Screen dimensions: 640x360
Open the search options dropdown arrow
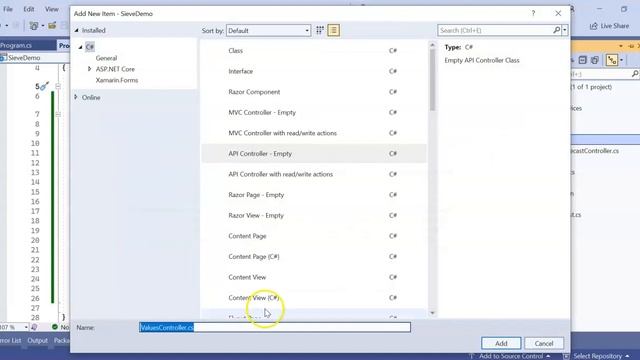click(x=565, y=30)
